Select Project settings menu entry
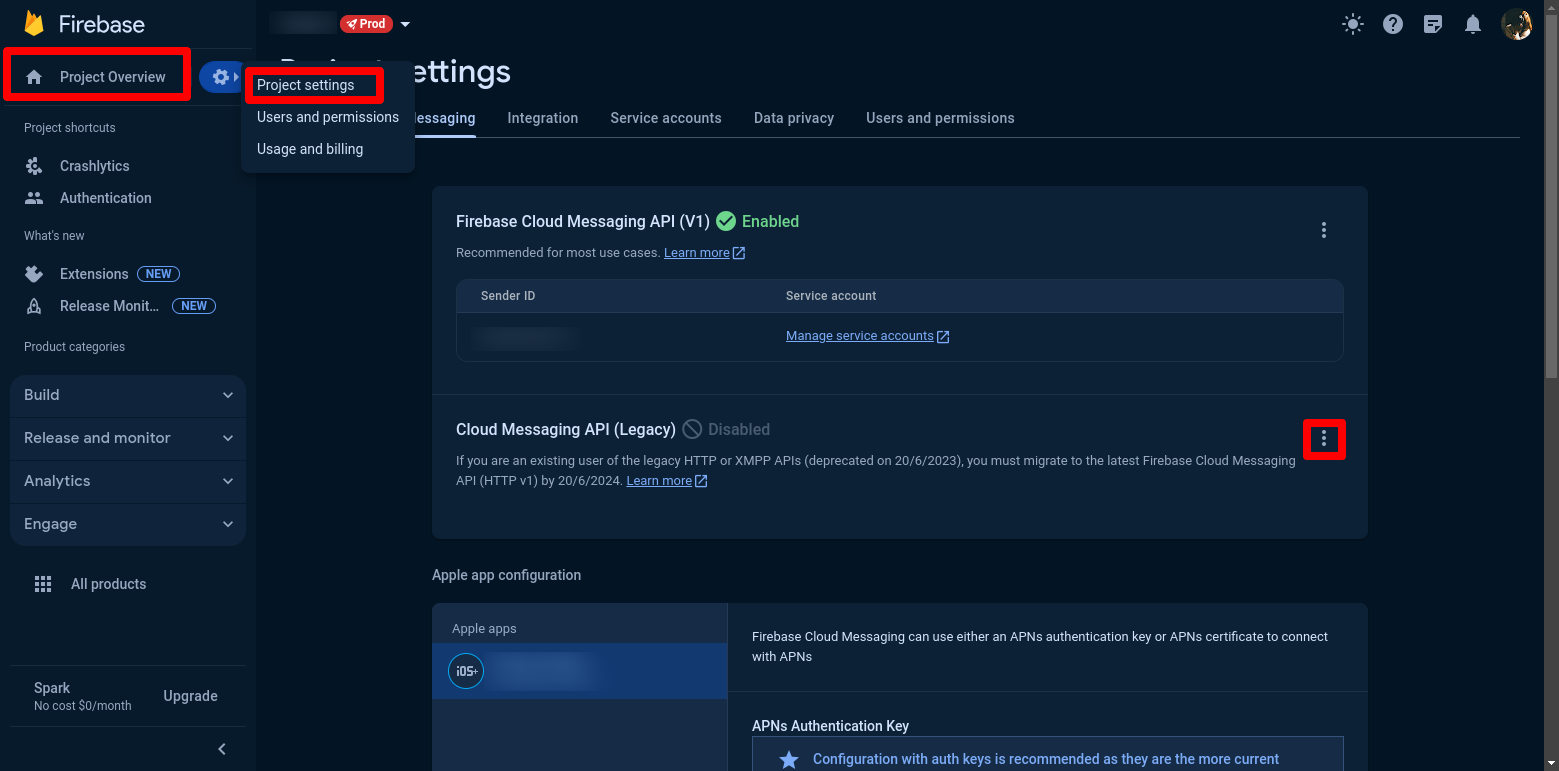The image size is (1559, 771). click(x=305, y=85)
